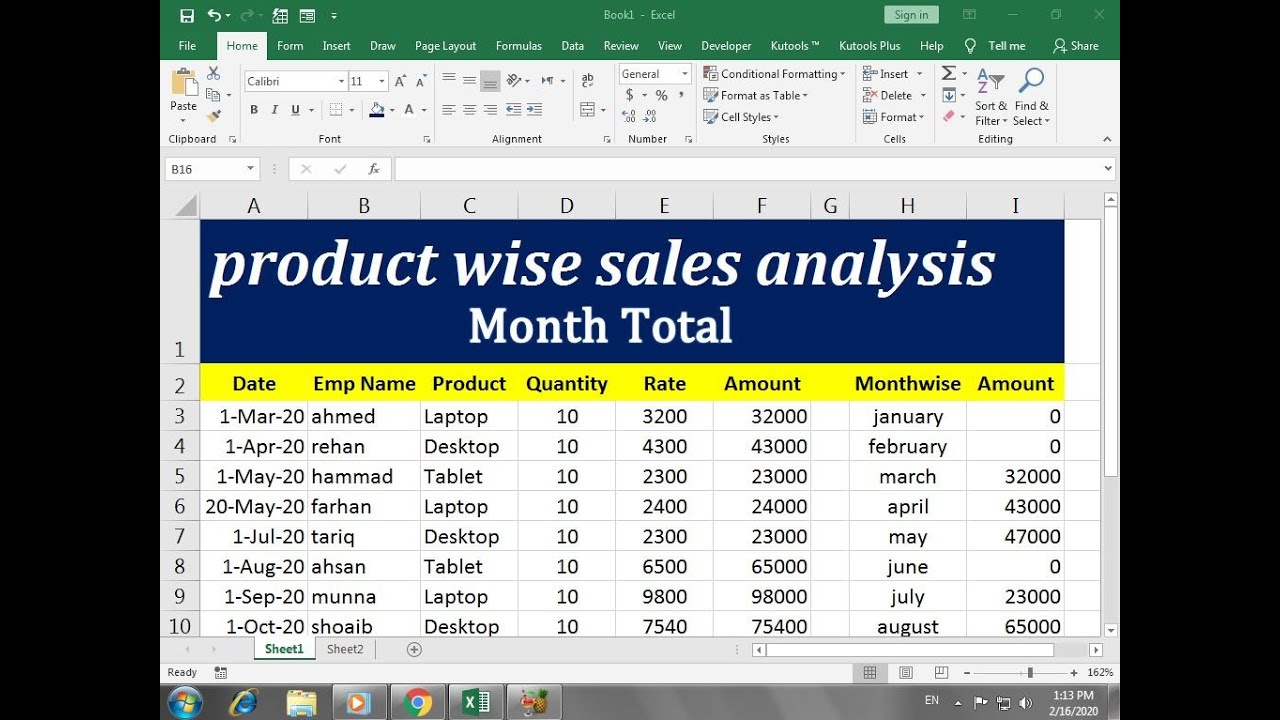Switch to Sheet2 tab
Image resolution: width=1280 pixels, height=720 pixels.
tap(345, 649)
